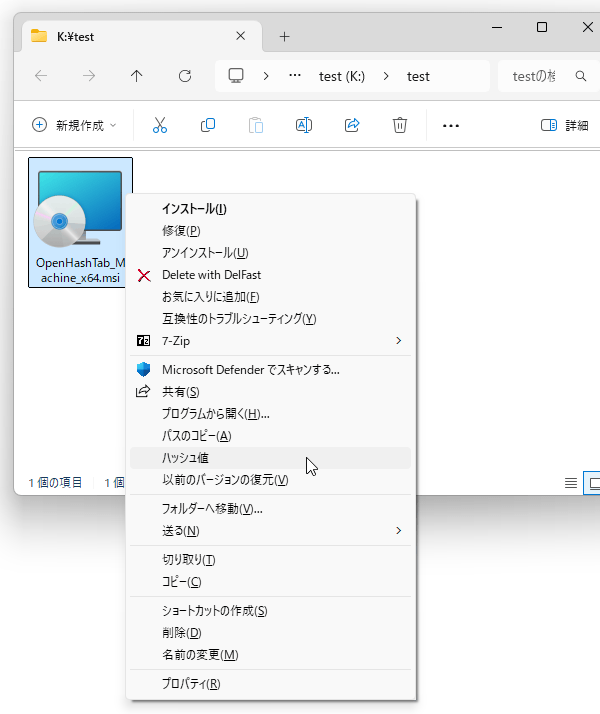
Task: Expand the 送る(N) submenu
Action: [x=270, y=530]
